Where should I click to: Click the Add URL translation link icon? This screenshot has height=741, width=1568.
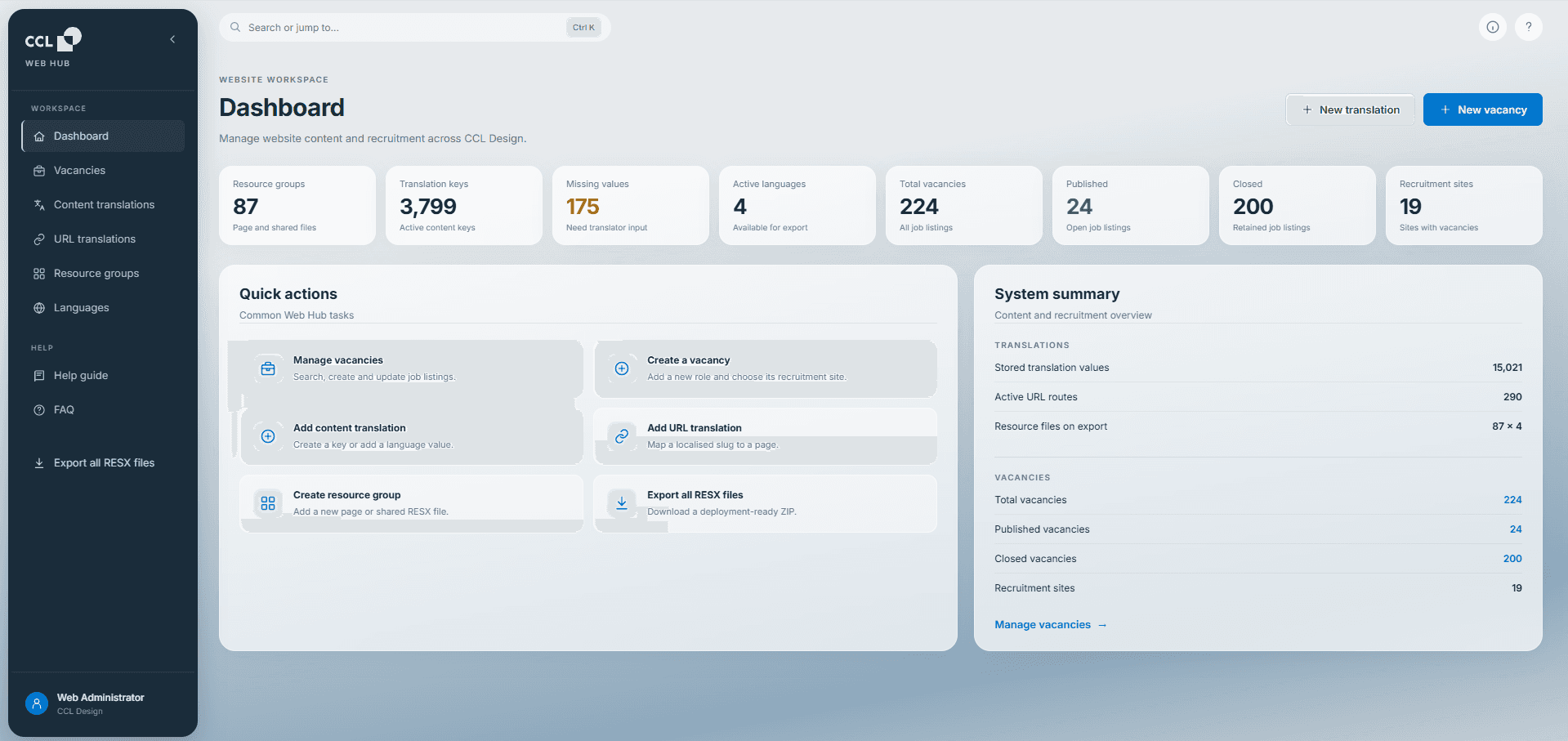click(622, 436)
